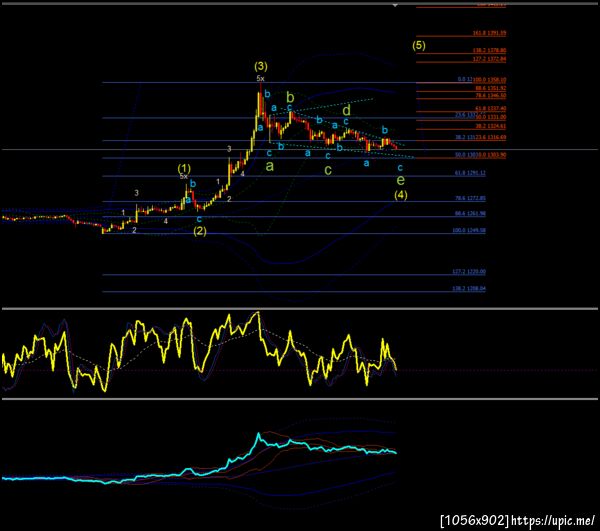Viewport: 600px width, 531px height.
Task: Select the yellow (5) wave label
Action: [x=419, y=46]
